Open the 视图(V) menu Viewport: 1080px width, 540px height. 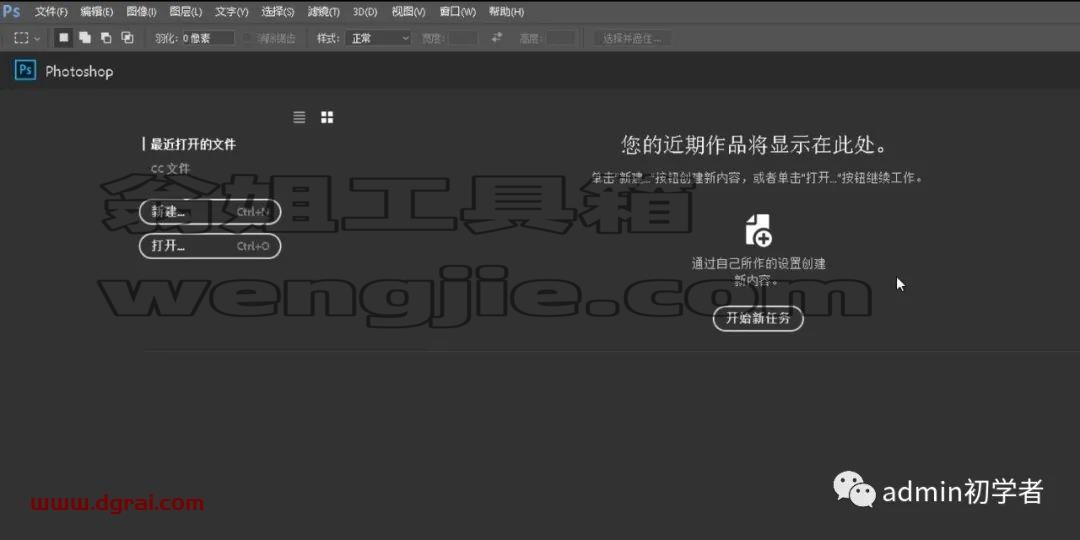[x=408, y=12]
